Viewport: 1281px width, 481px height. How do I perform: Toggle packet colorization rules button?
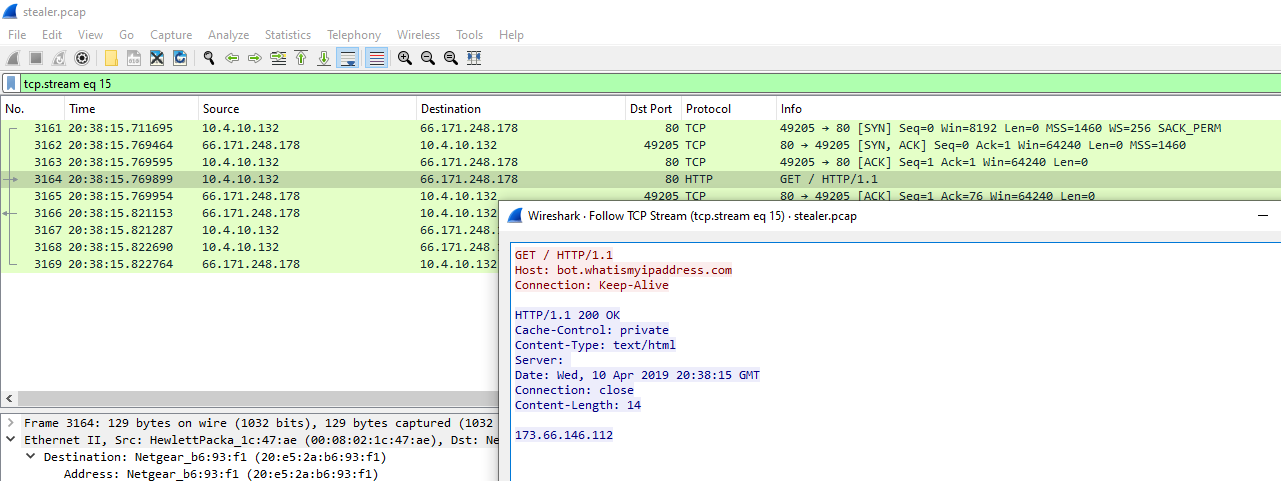[376, 58]
